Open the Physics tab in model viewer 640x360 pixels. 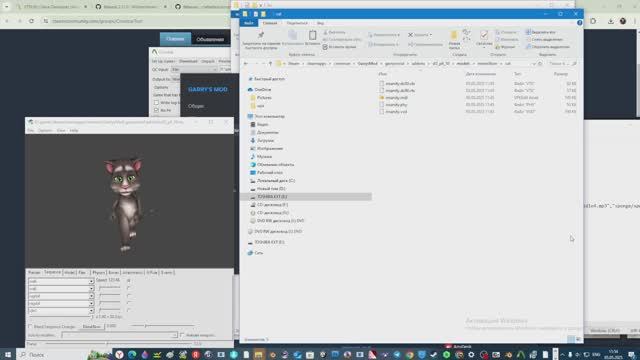[98, 273]
